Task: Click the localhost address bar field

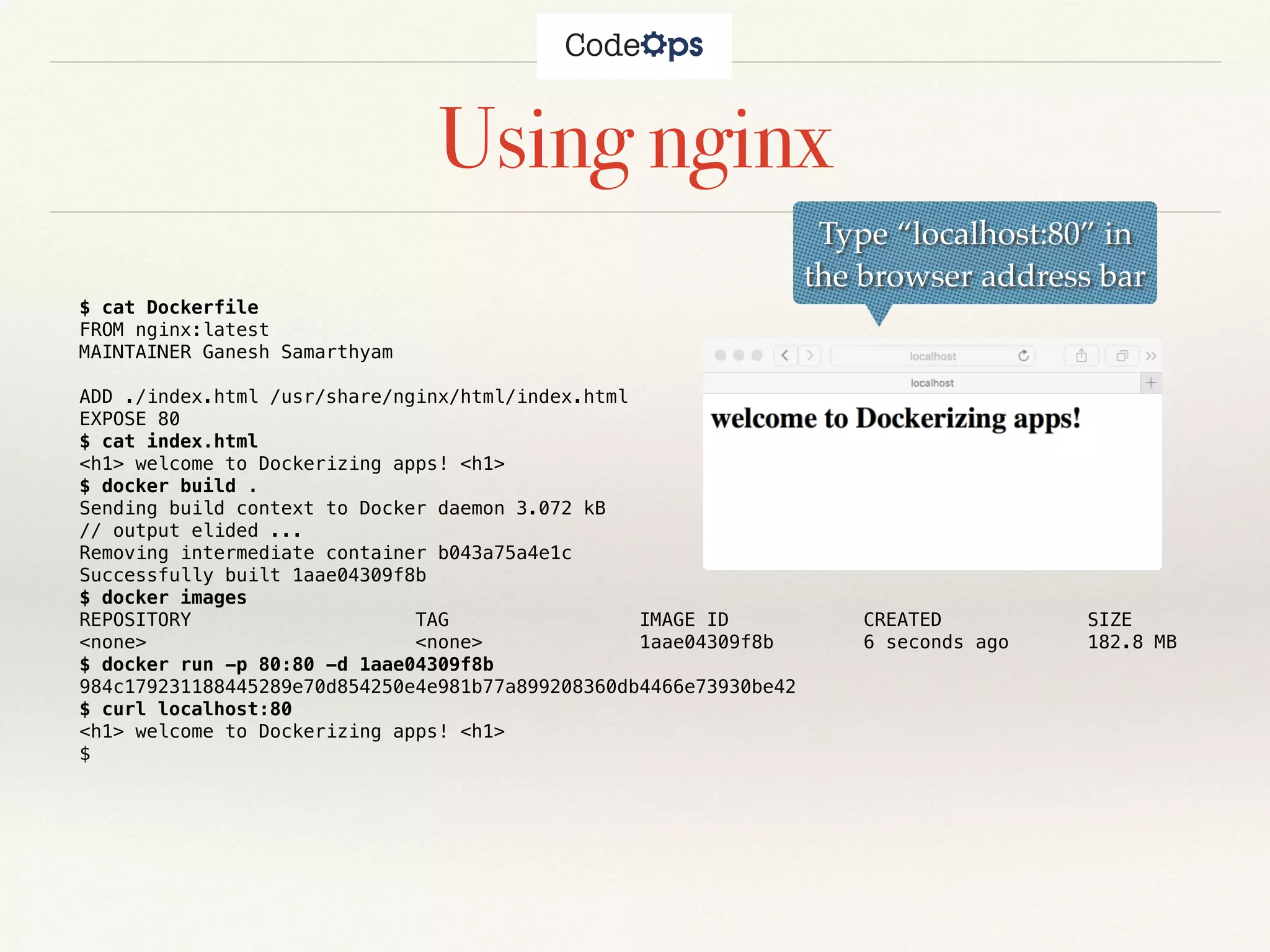Action: tap(933, 356)
